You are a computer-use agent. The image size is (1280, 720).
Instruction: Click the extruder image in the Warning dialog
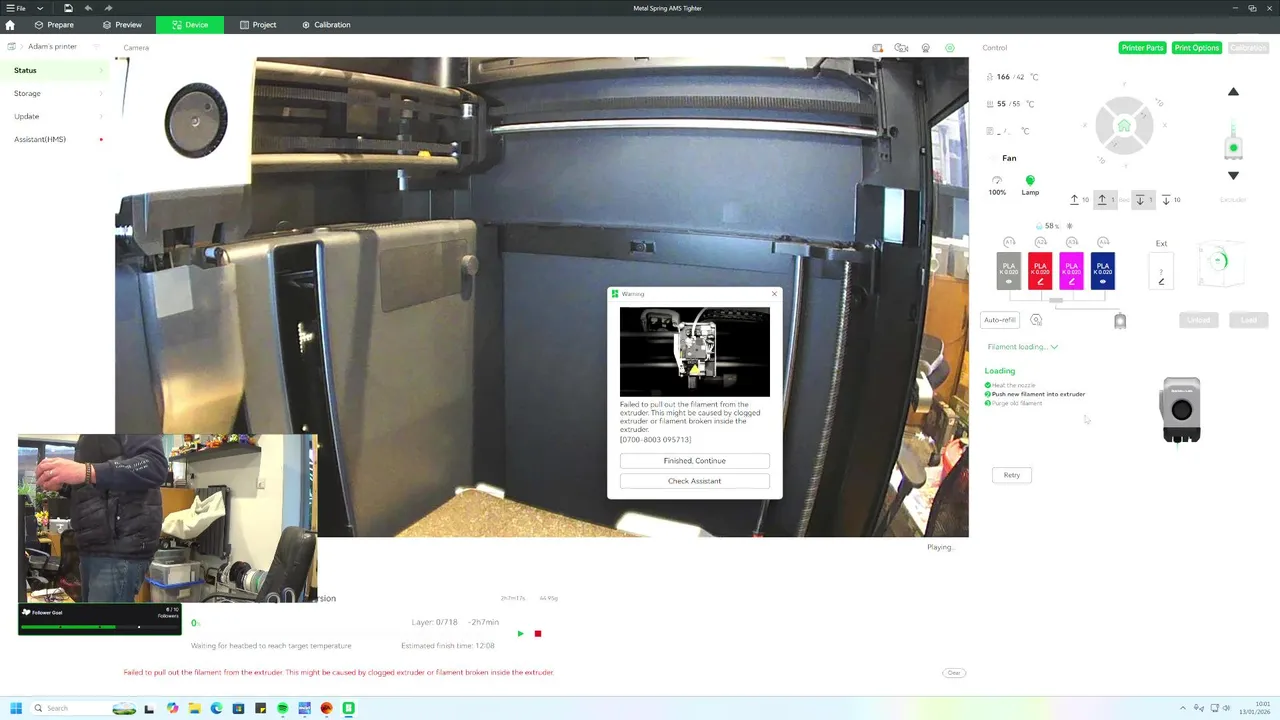pos(695,352)
